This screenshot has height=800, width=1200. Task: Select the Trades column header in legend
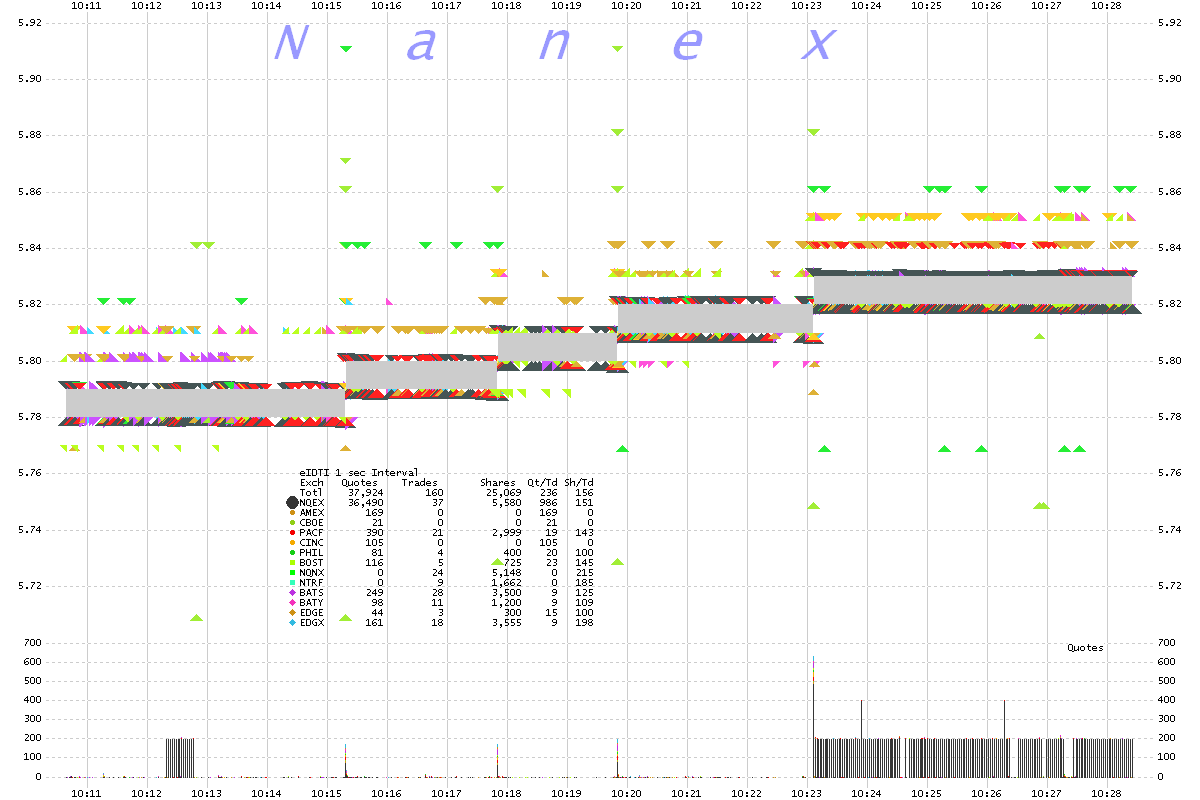[419, 483]
